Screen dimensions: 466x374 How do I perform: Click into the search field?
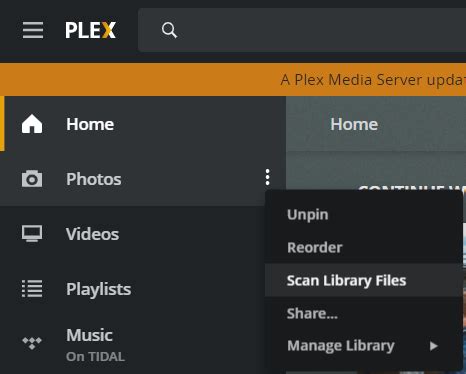[x=302, y=30]
